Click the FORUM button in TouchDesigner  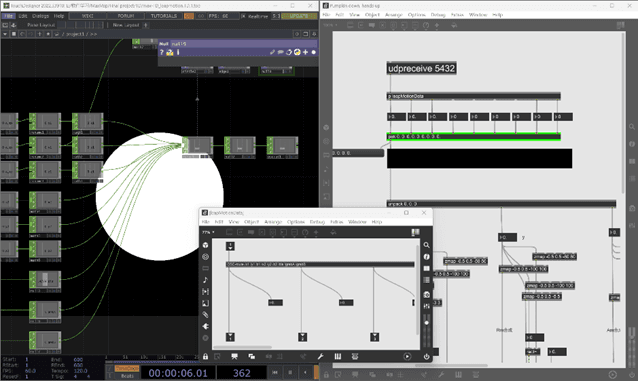[x=126, y=16]
